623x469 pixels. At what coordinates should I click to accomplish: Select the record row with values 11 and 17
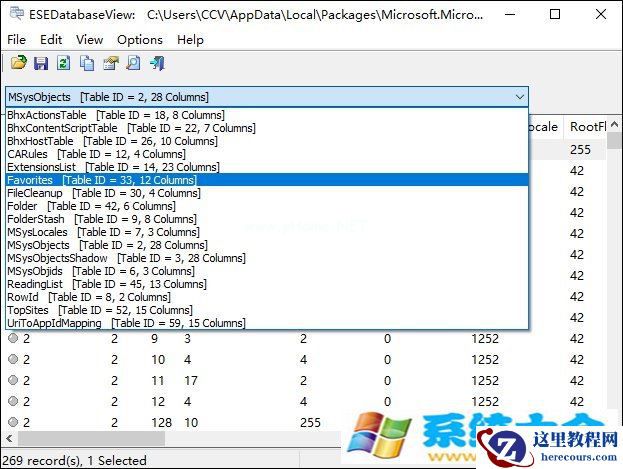306,381
